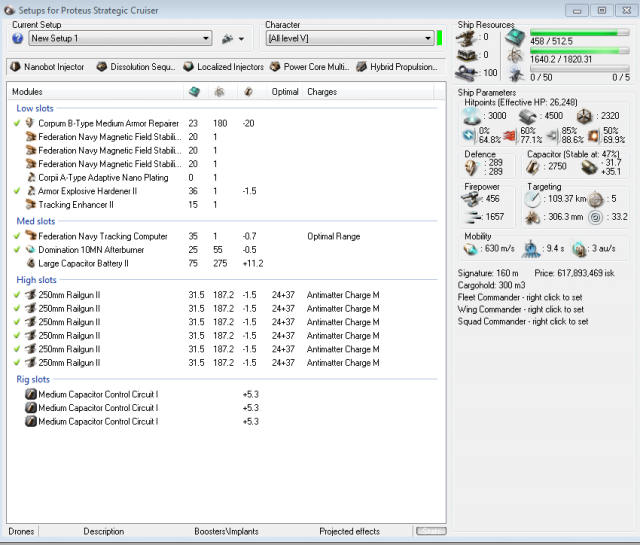Switch to the Projected effects tab
This screenshot has height=545, width=640.
(x=349, y=531)
